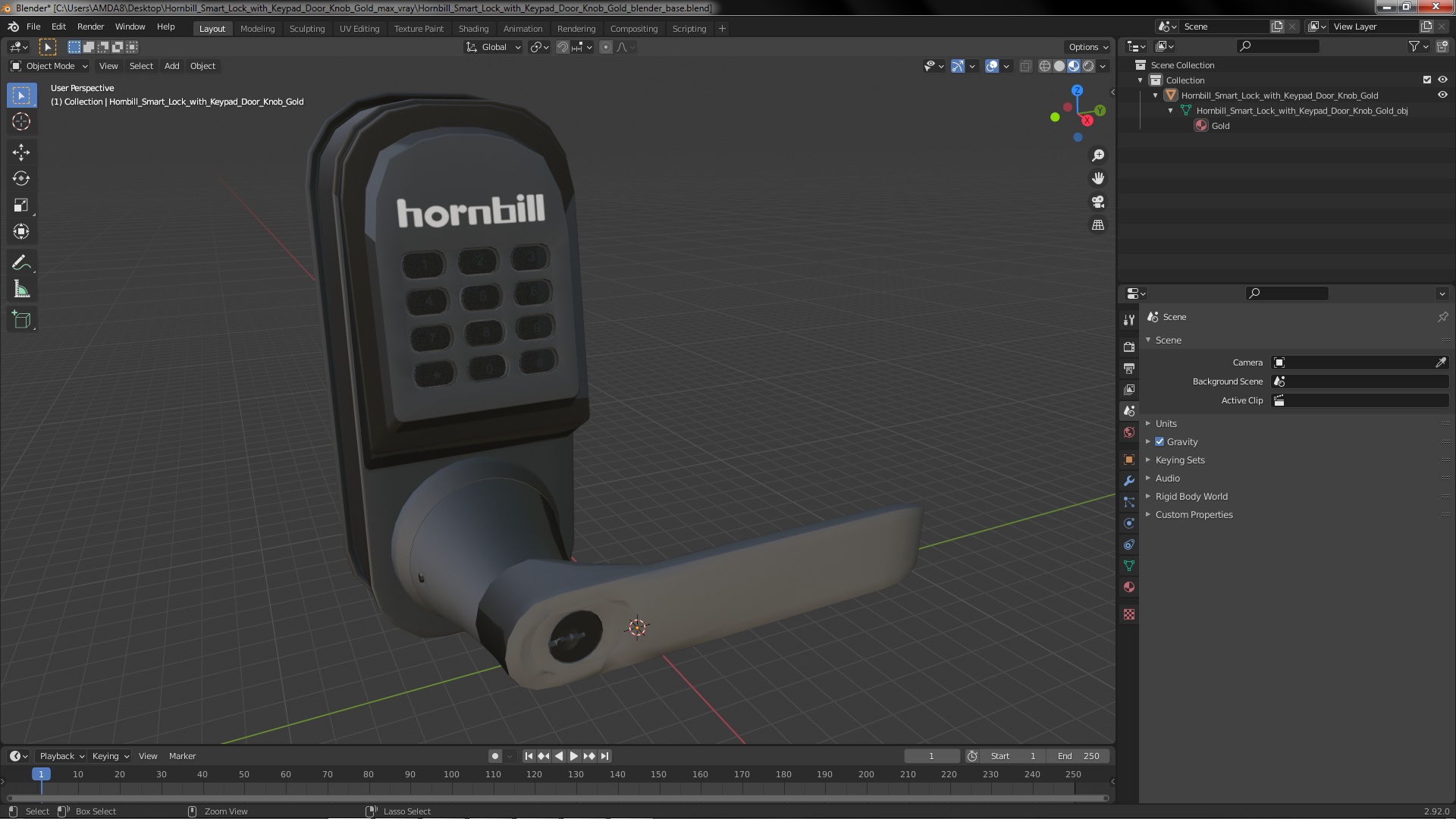This screenshot has width=1456, height=819.
Task: Toggle viewport overlays
Action: pyautogui.click(x=992, y=66)
